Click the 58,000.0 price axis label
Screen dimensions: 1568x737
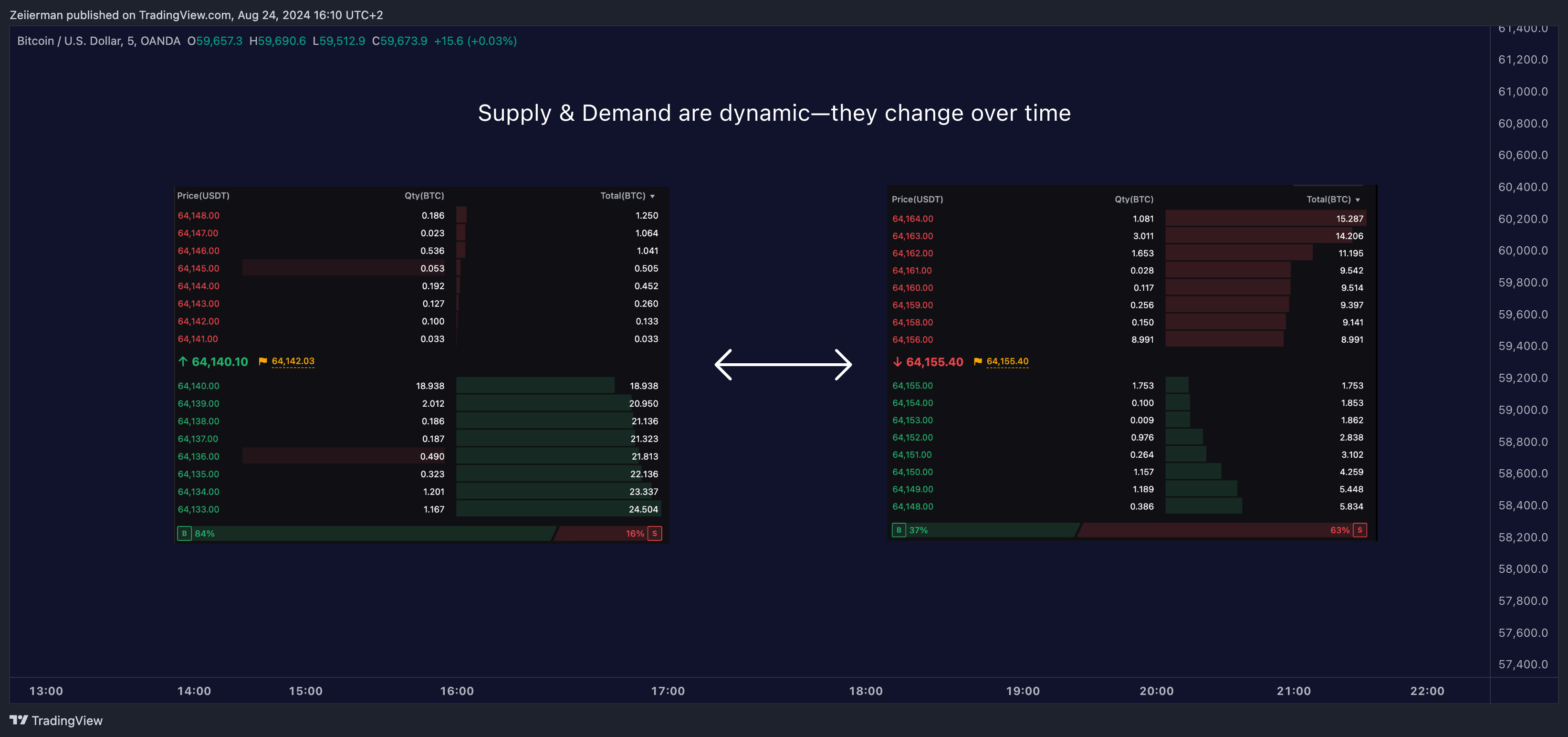click(1523, 569)
